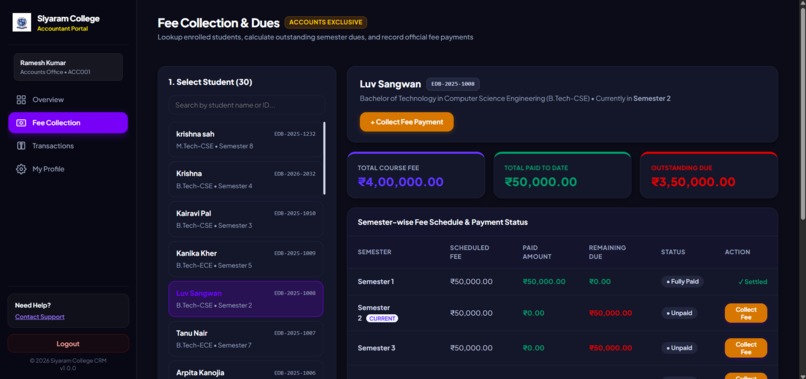Click Semester 2 remaining due ₹50,000.00

611,313
